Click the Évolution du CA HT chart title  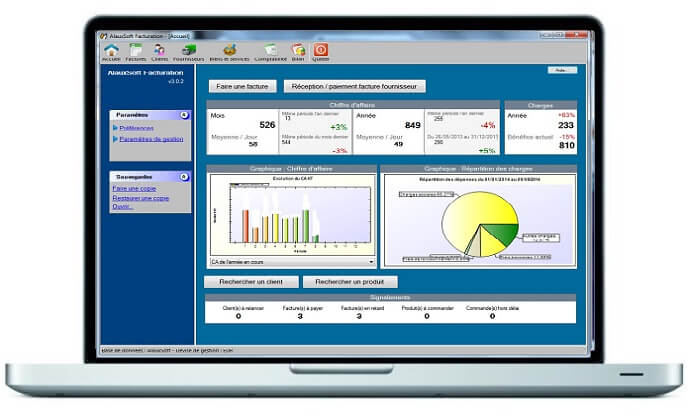293,178
